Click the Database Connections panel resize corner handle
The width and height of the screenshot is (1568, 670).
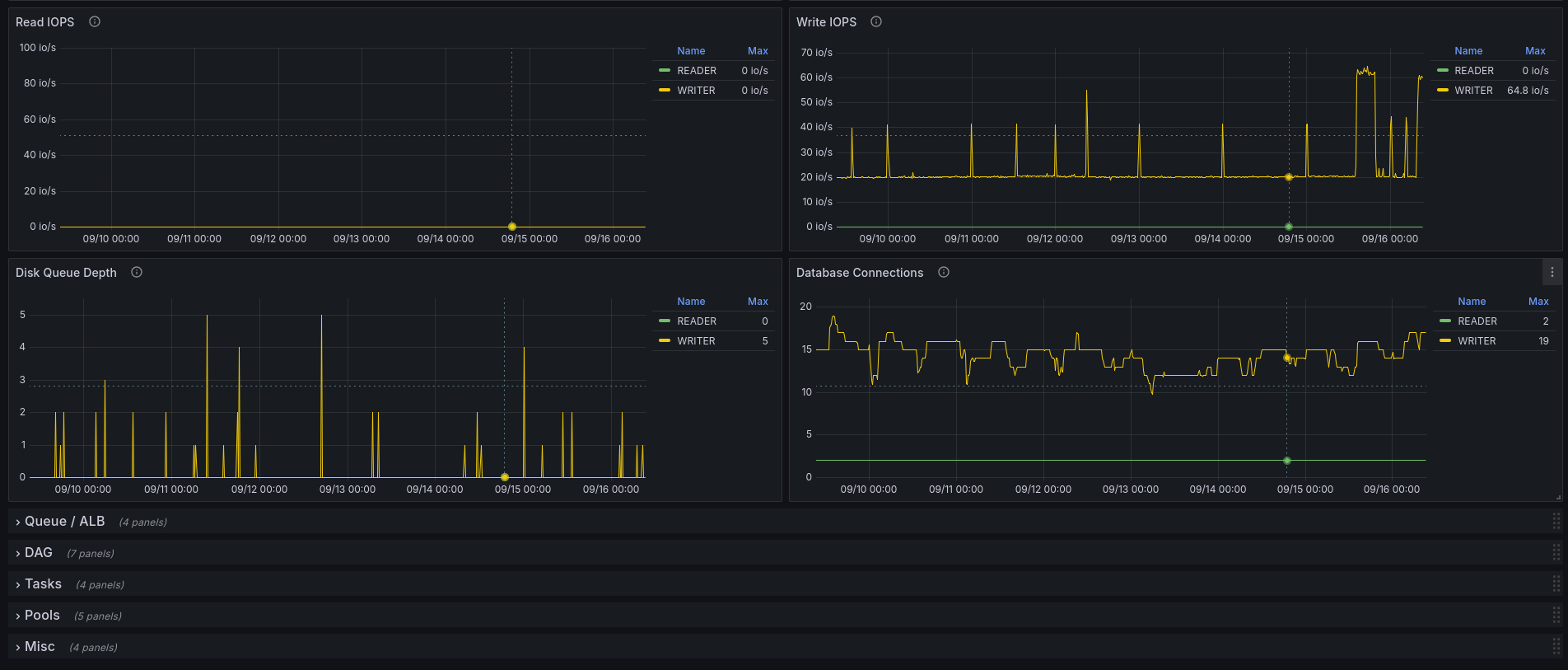1558,497
